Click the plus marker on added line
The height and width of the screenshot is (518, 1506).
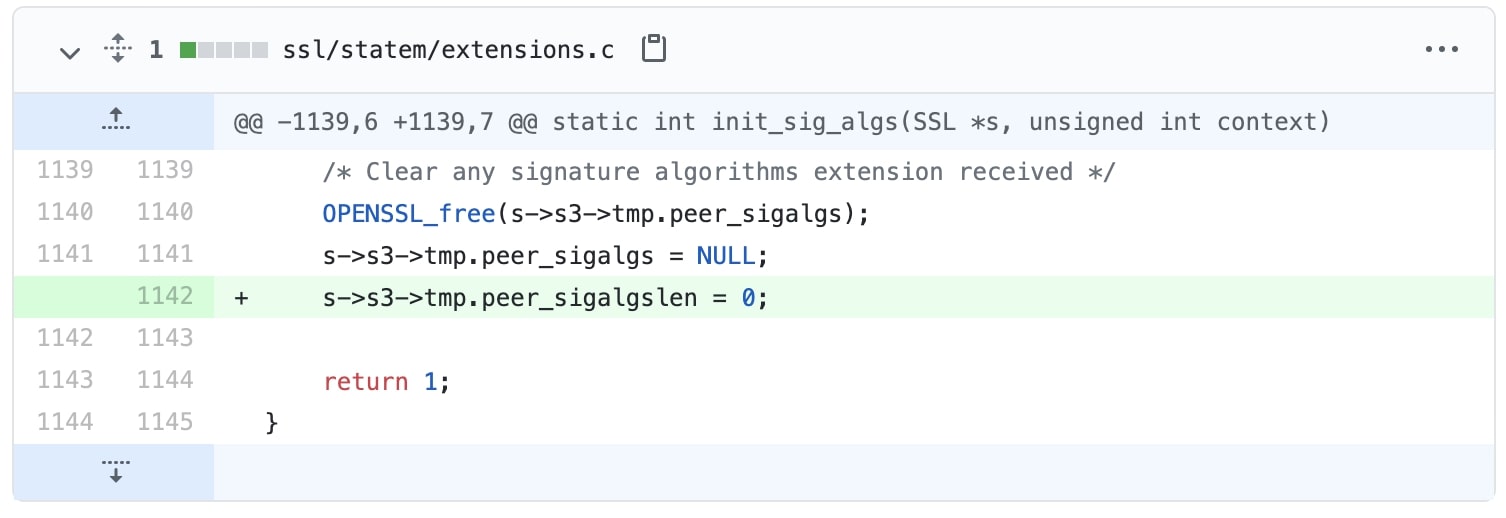(241, 297)
